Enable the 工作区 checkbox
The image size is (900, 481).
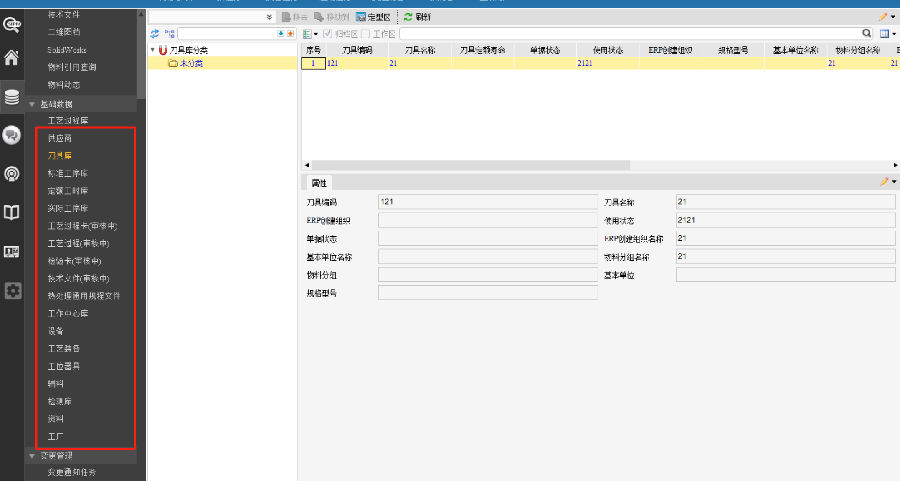pos(366,34)
